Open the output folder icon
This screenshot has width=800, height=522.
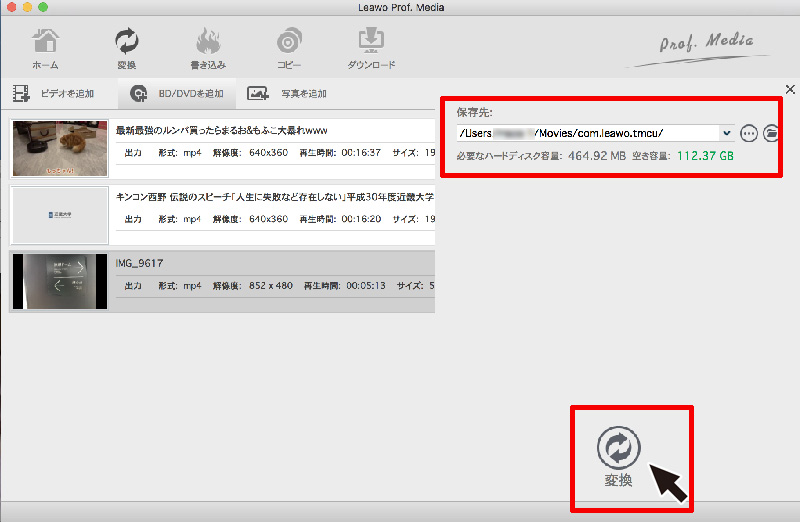pyautogui.click(x=770, y=134)
